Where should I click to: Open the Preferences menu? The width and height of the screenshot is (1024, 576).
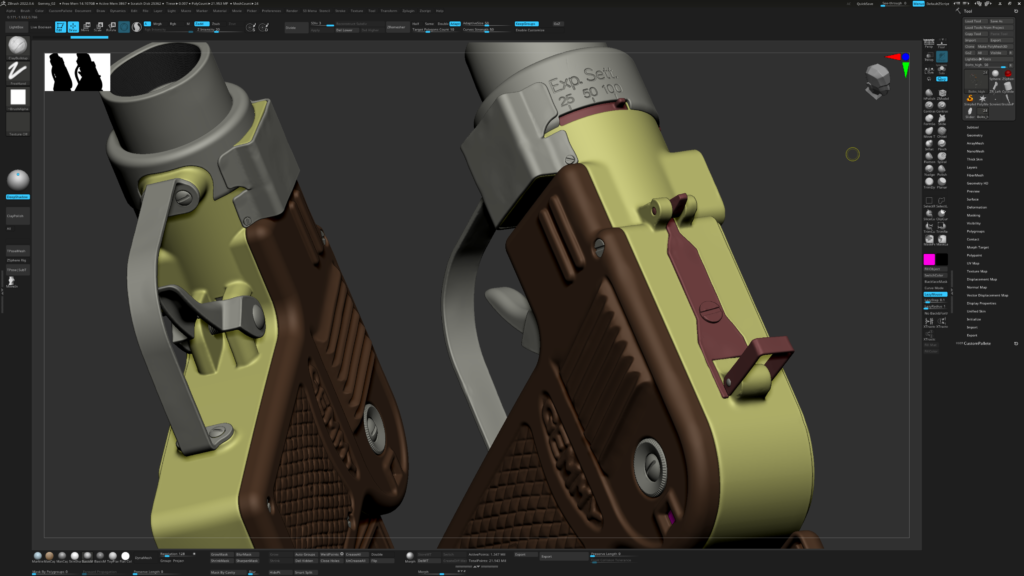(x=272, y=11)
